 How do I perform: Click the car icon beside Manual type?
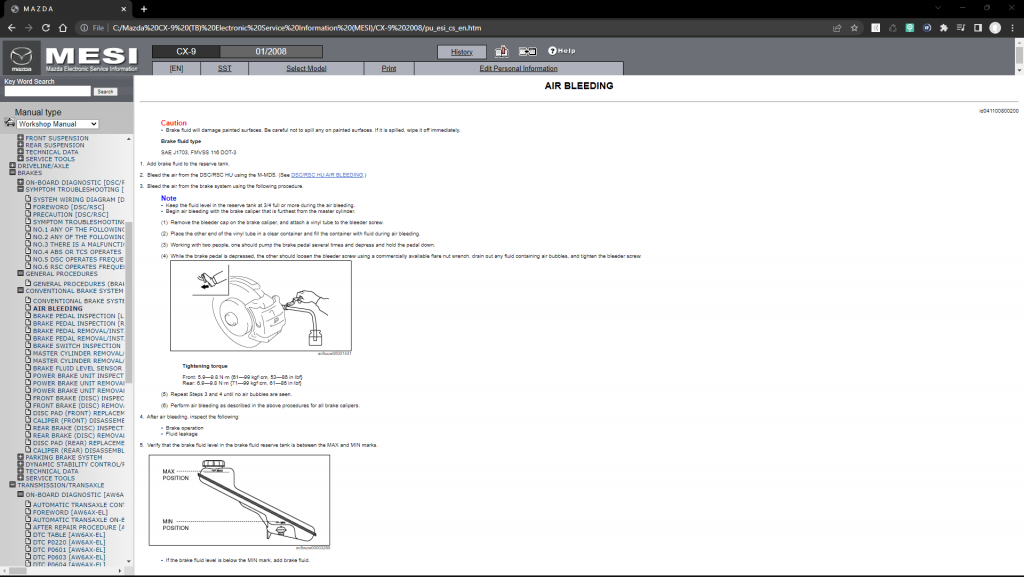[8, 123]
